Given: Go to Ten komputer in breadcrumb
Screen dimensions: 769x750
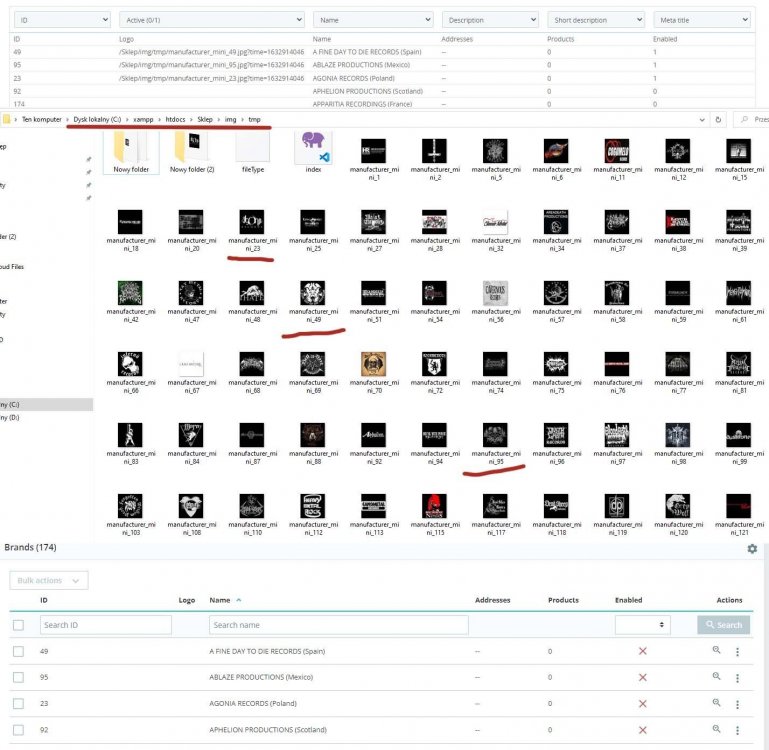Looking at the screenshot, I should (42, 119).
